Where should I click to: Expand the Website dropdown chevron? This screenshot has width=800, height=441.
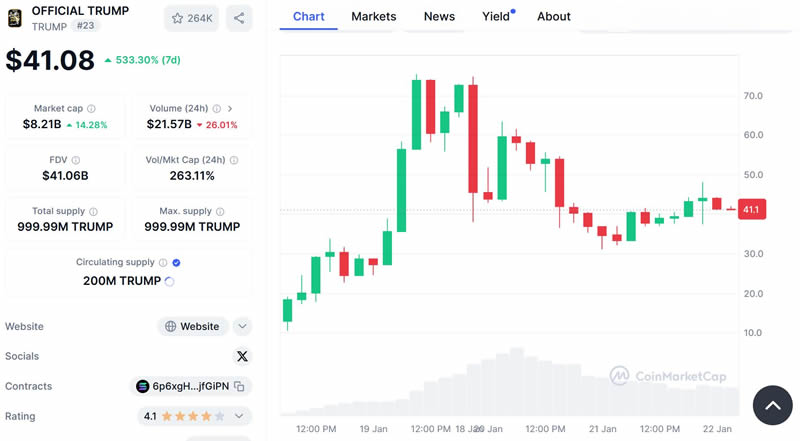point(242,326)
